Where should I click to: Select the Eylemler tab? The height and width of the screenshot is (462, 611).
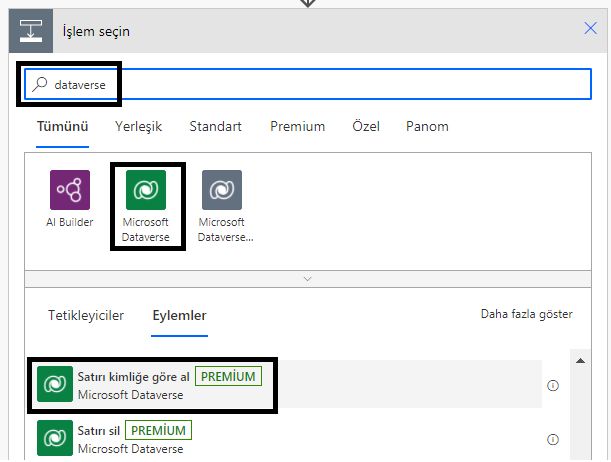(179, 315)
